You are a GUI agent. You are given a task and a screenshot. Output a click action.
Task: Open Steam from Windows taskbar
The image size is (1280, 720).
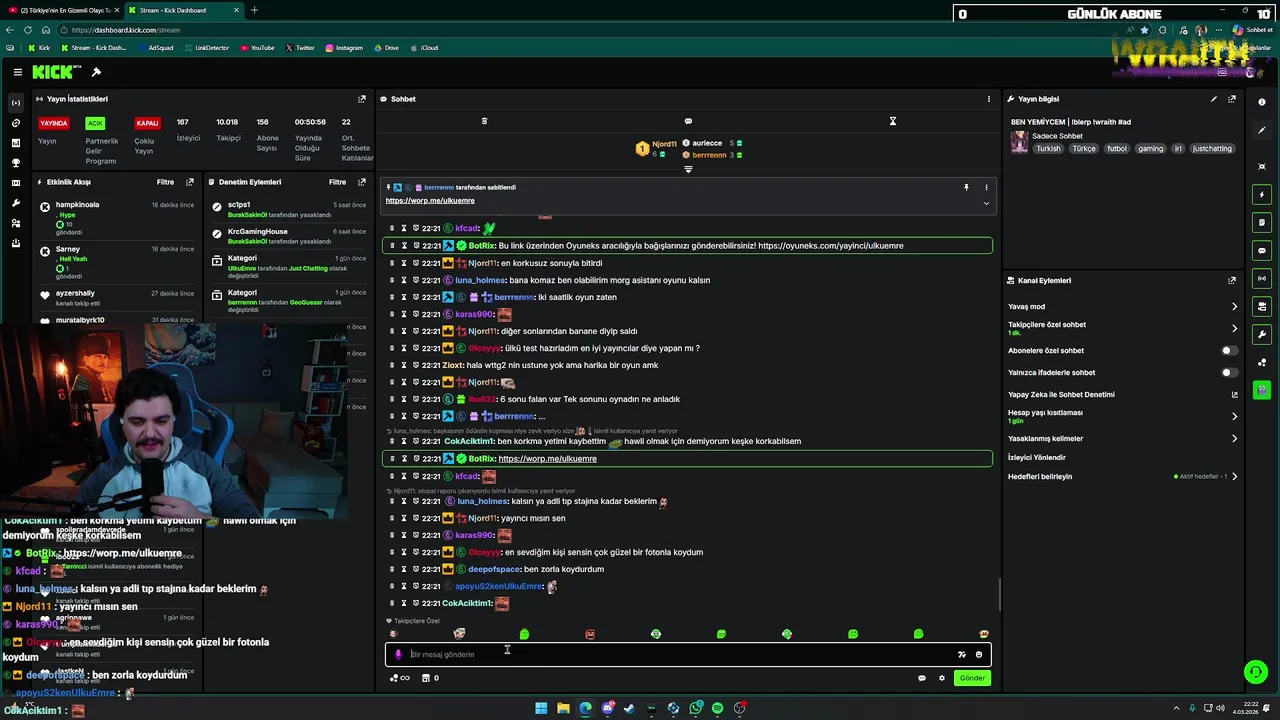coord(629,708)
